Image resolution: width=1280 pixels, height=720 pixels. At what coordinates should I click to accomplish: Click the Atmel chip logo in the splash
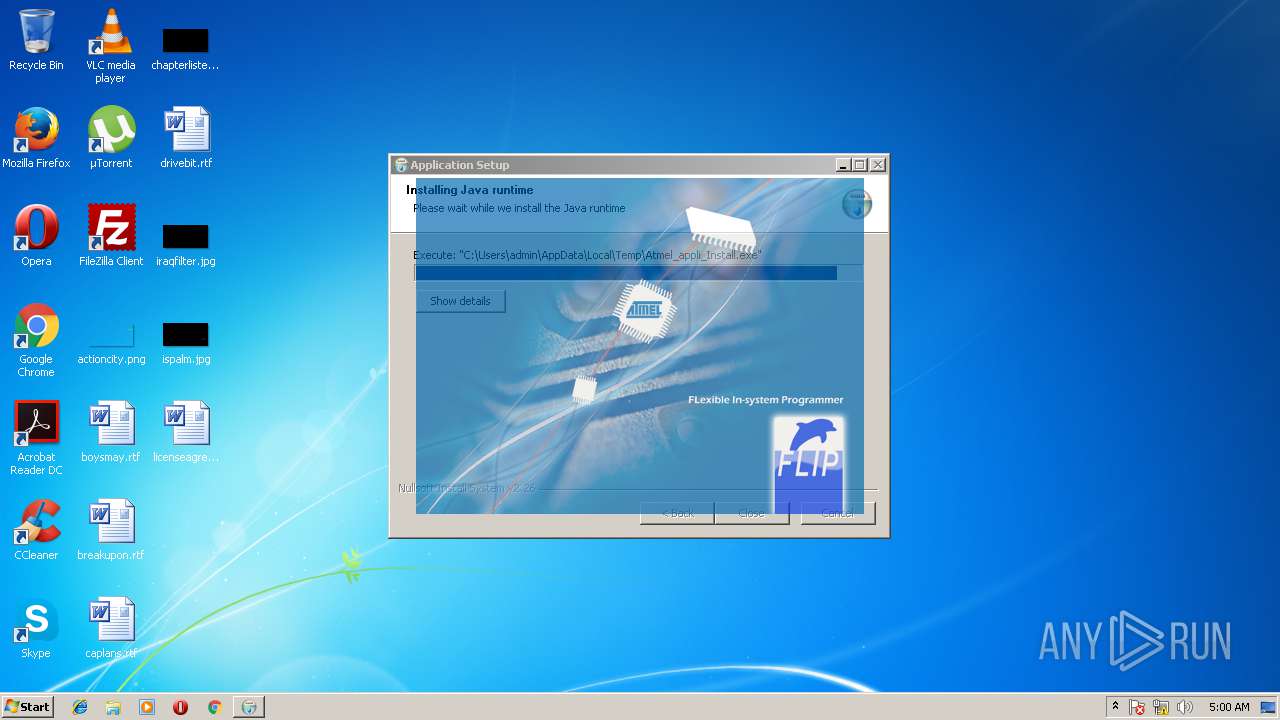644,311
